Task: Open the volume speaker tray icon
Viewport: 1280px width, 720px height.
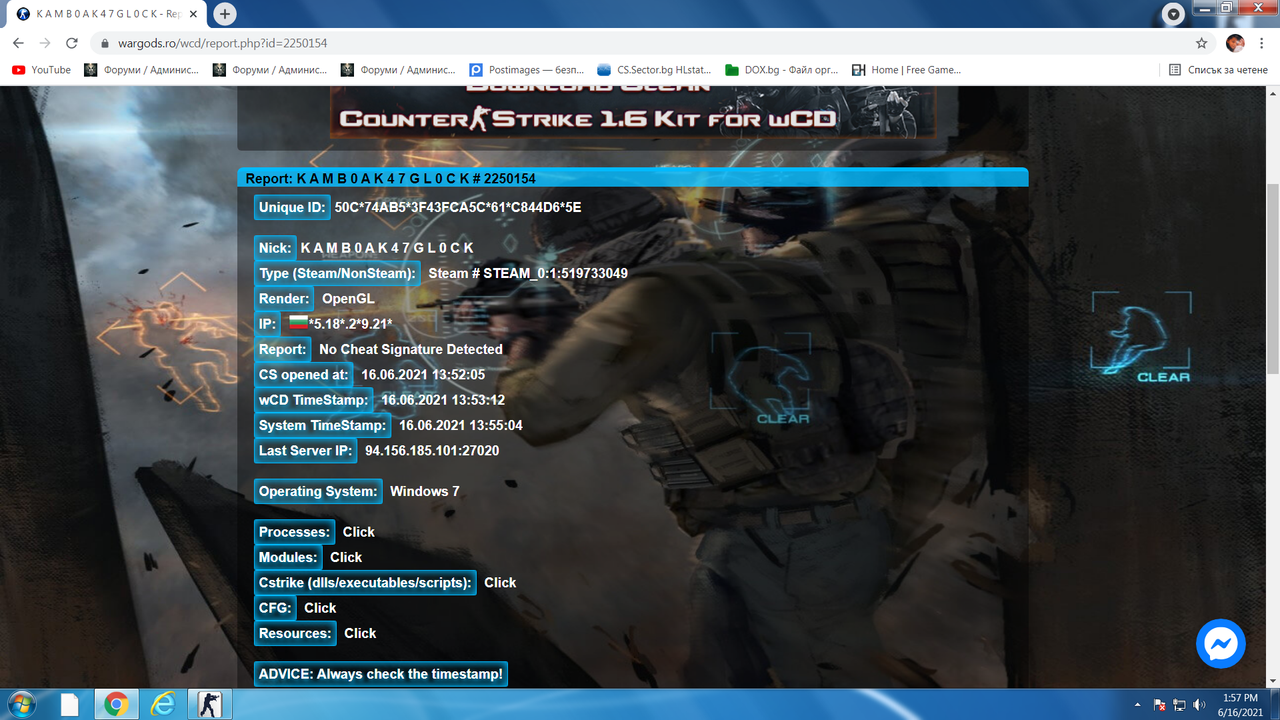Action: [x=1198, y=704]
